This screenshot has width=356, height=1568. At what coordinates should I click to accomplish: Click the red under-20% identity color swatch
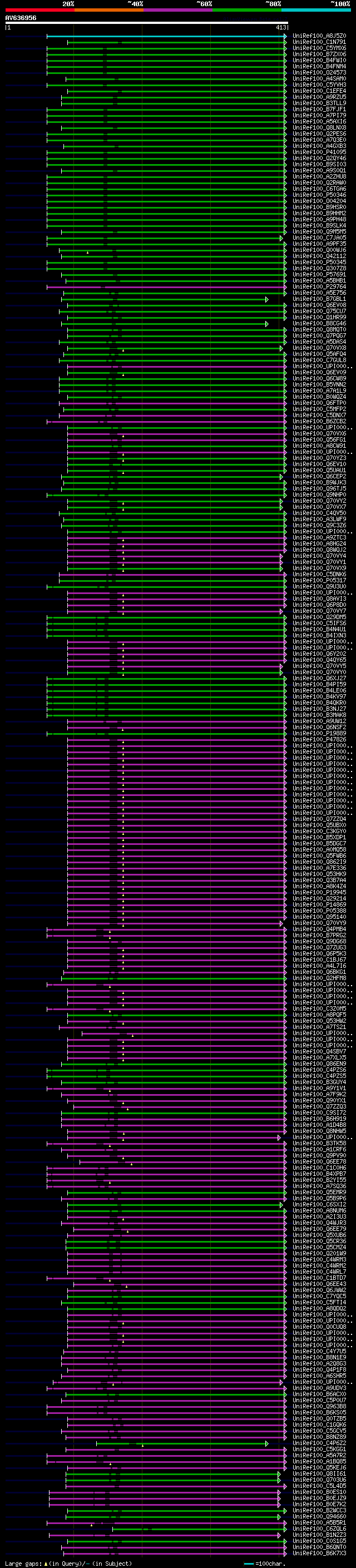point(39,10)
